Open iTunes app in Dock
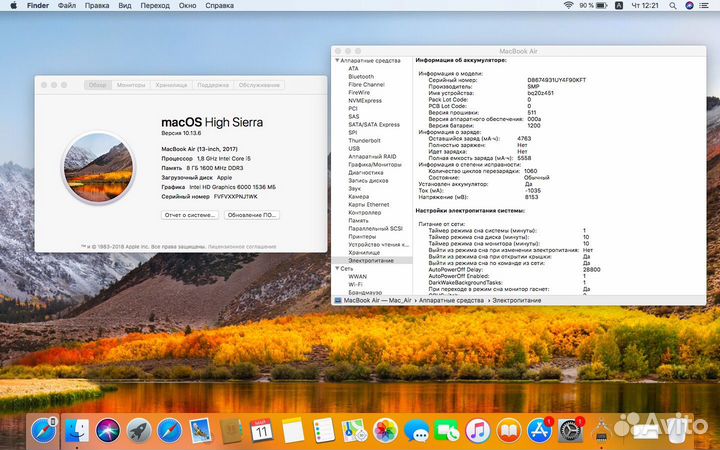The width and height of the screenshot is (720, 450). tap(478, 431)
